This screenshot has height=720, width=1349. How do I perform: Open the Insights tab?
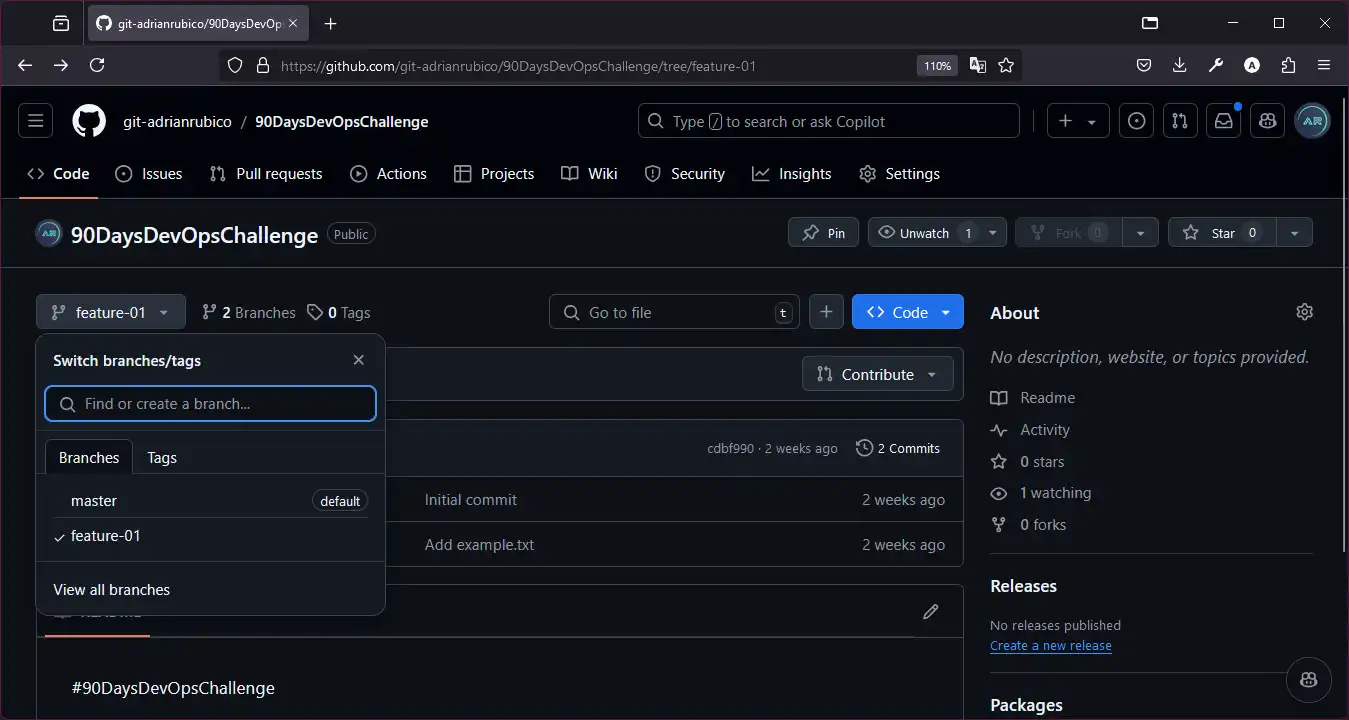792,174
